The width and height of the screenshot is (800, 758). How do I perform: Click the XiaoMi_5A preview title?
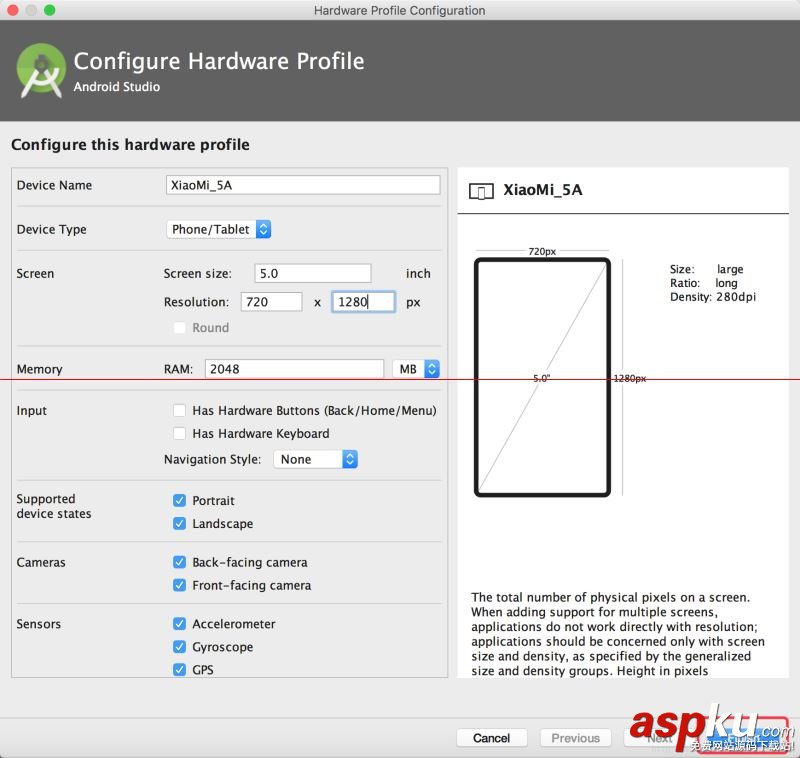542,190
